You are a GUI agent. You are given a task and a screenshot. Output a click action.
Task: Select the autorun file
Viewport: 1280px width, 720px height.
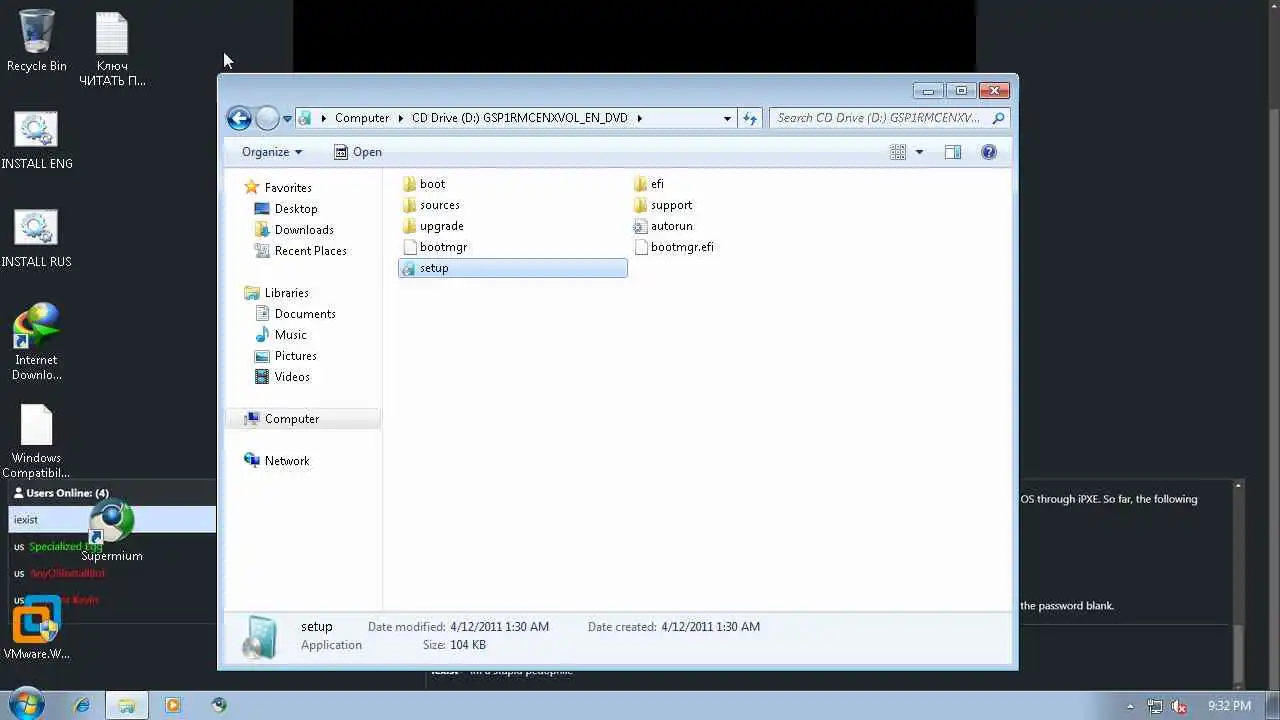pyautogui.click(x=663, y=226)
